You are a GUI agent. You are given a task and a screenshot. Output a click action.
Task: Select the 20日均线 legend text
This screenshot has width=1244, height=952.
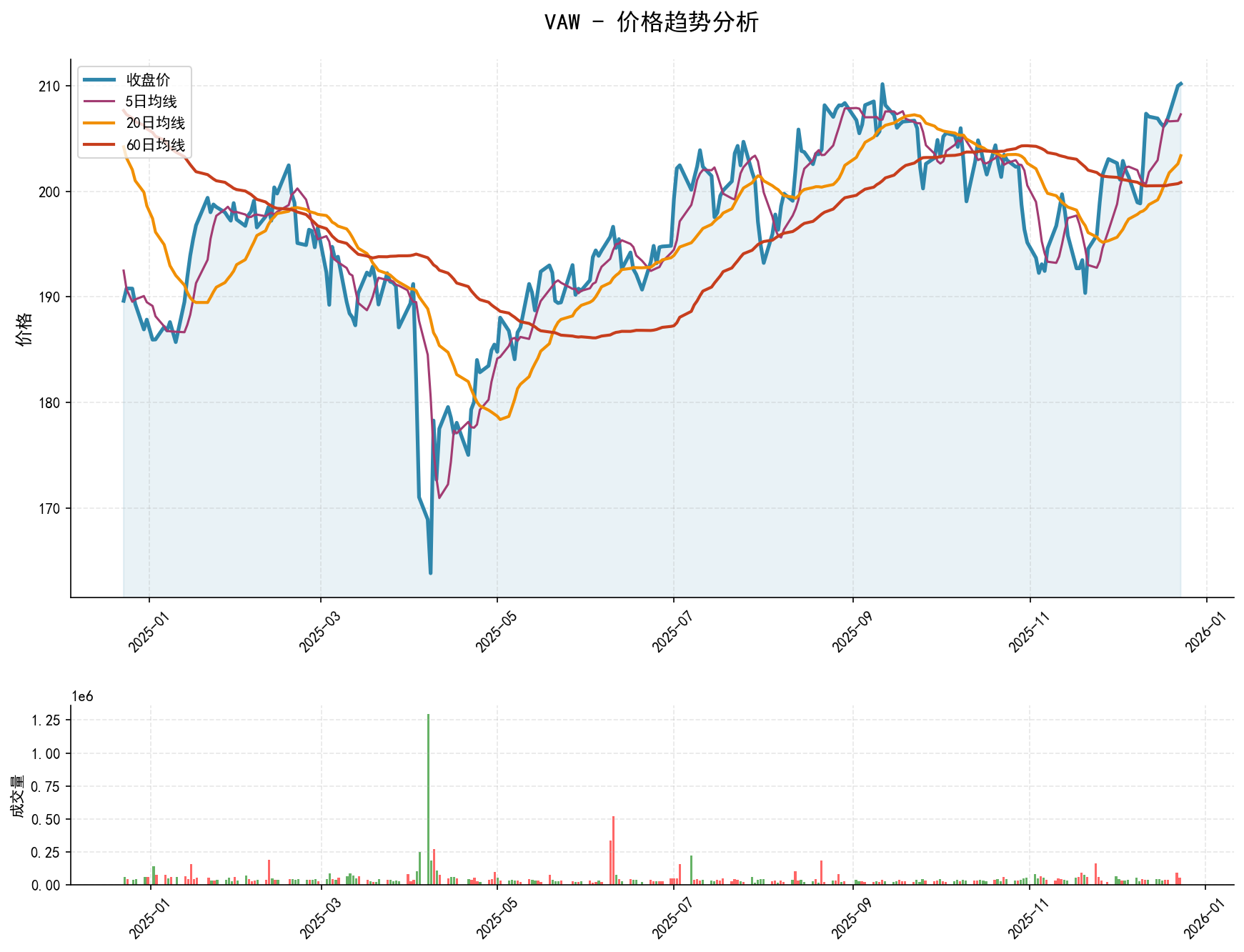coord(155,123)
